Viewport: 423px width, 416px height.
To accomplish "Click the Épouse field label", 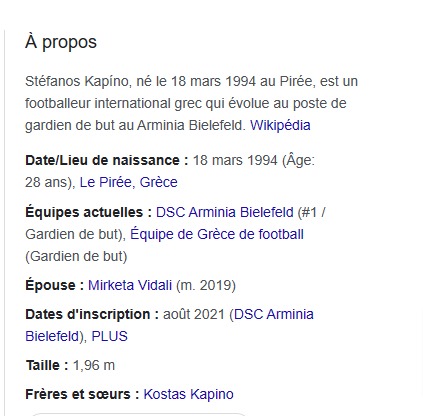I will coord(55,285).
